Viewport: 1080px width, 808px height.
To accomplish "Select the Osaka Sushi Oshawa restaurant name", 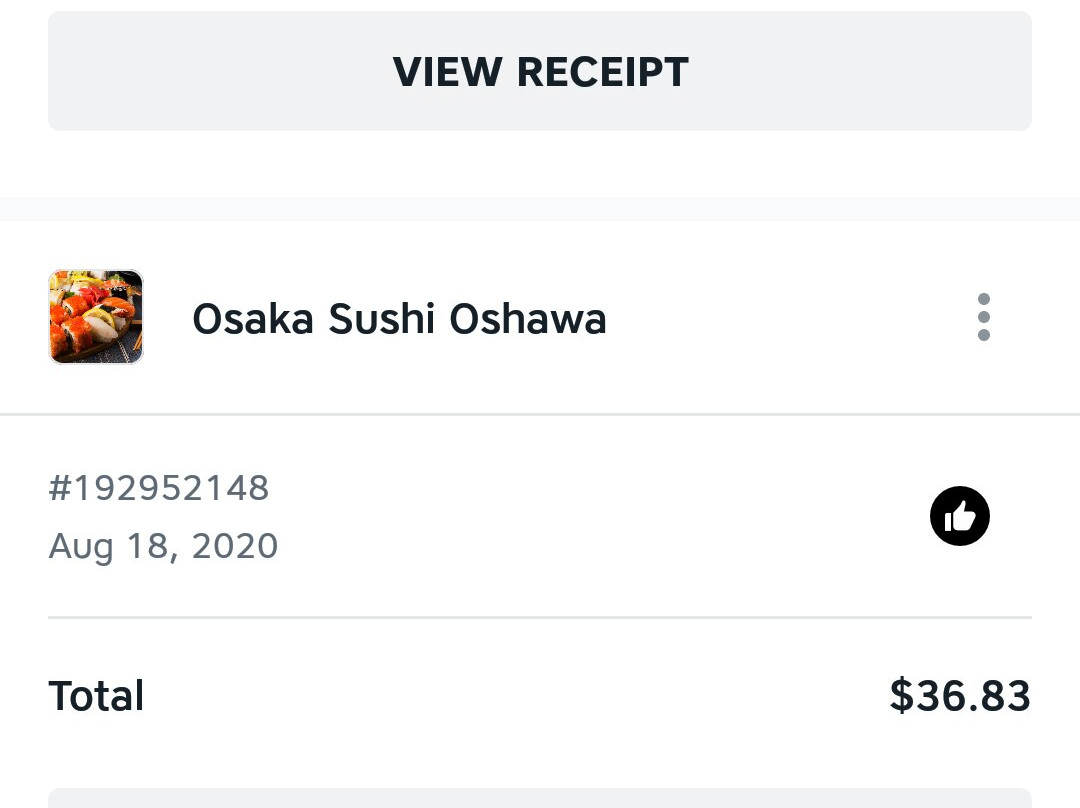I will point(399,318).
